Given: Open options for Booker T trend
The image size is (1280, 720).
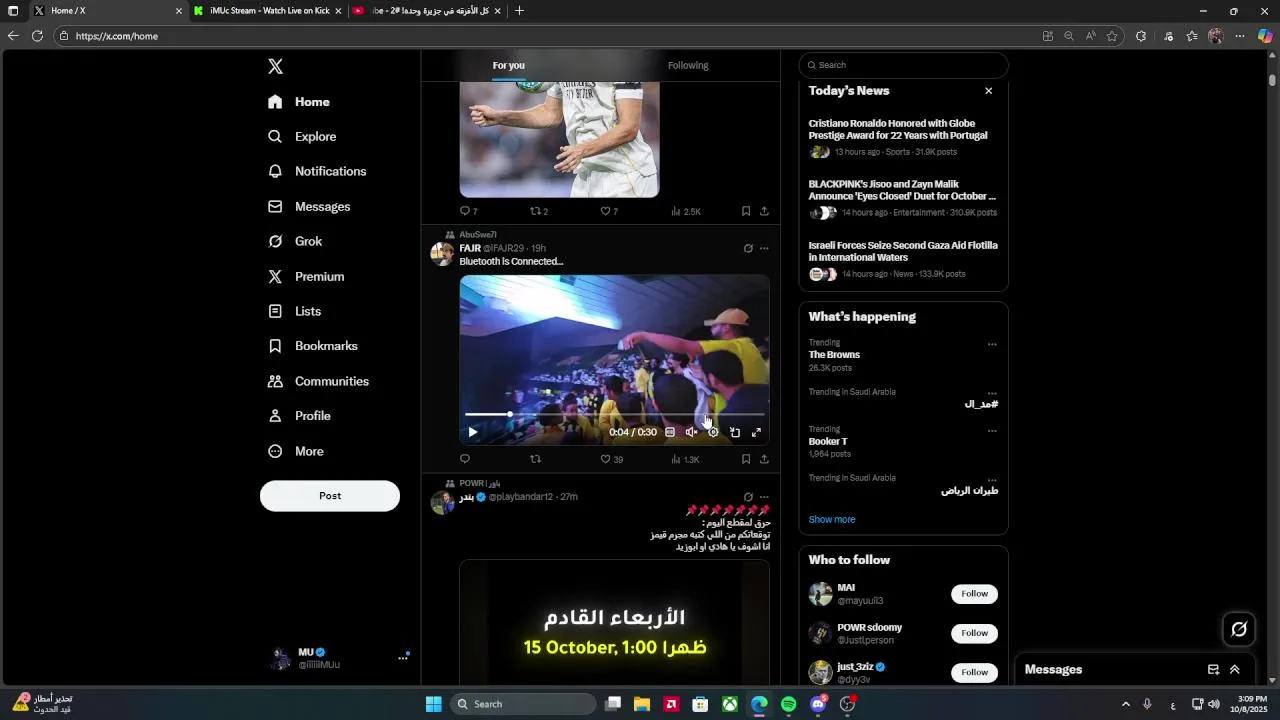Looking at the screenshot, I should pyautogui.click(x=992, y=431).
